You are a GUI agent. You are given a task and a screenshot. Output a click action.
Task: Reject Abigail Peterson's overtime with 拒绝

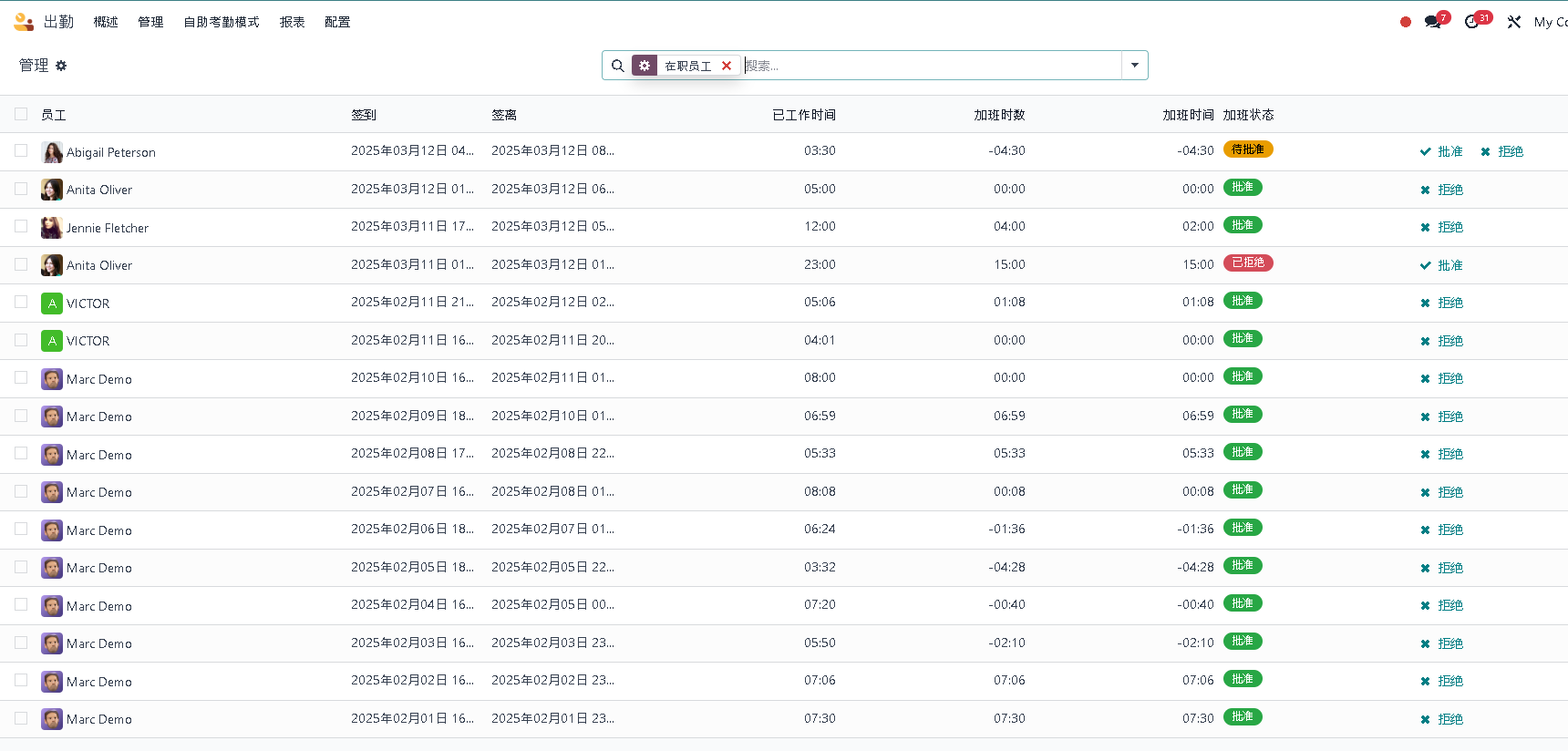[x=1501, y=151]
